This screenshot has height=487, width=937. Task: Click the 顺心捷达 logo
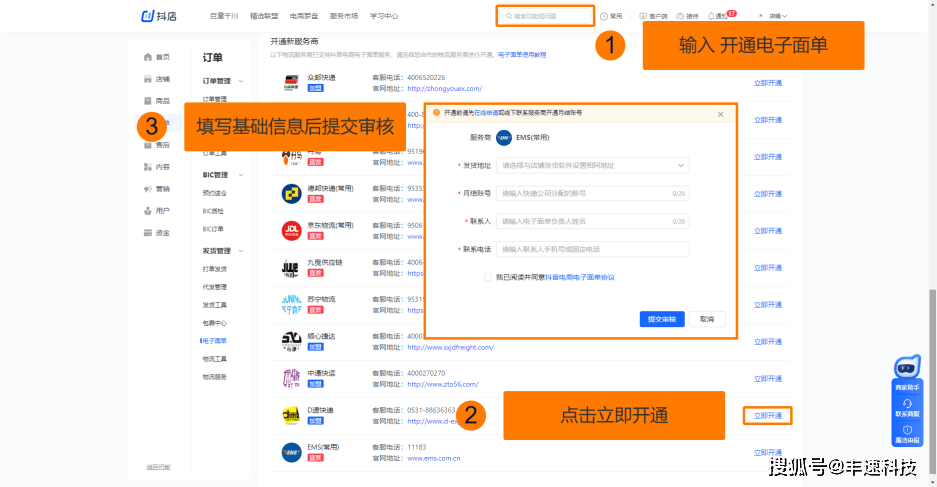291,342
